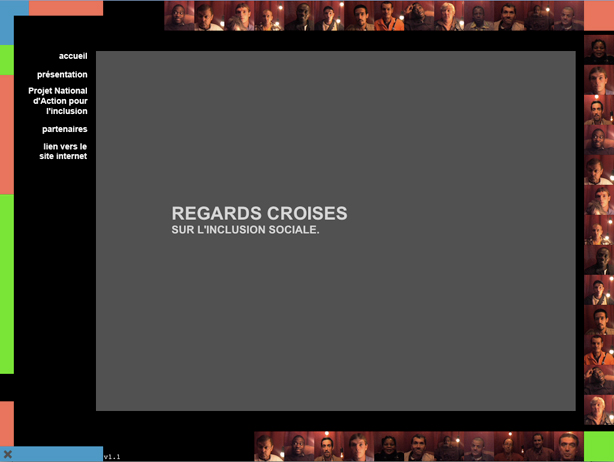Select white-haired person portrait in right column
The image size is (614, 462).
(x=599, y=410)
